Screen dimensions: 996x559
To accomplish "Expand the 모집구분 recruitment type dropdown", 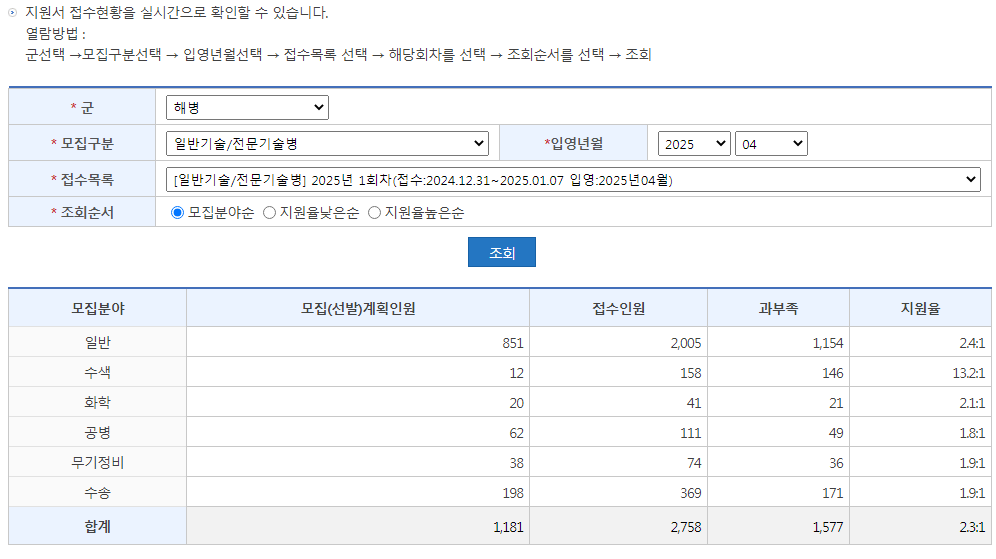I will pyautogui.click(x=327, y=144).
